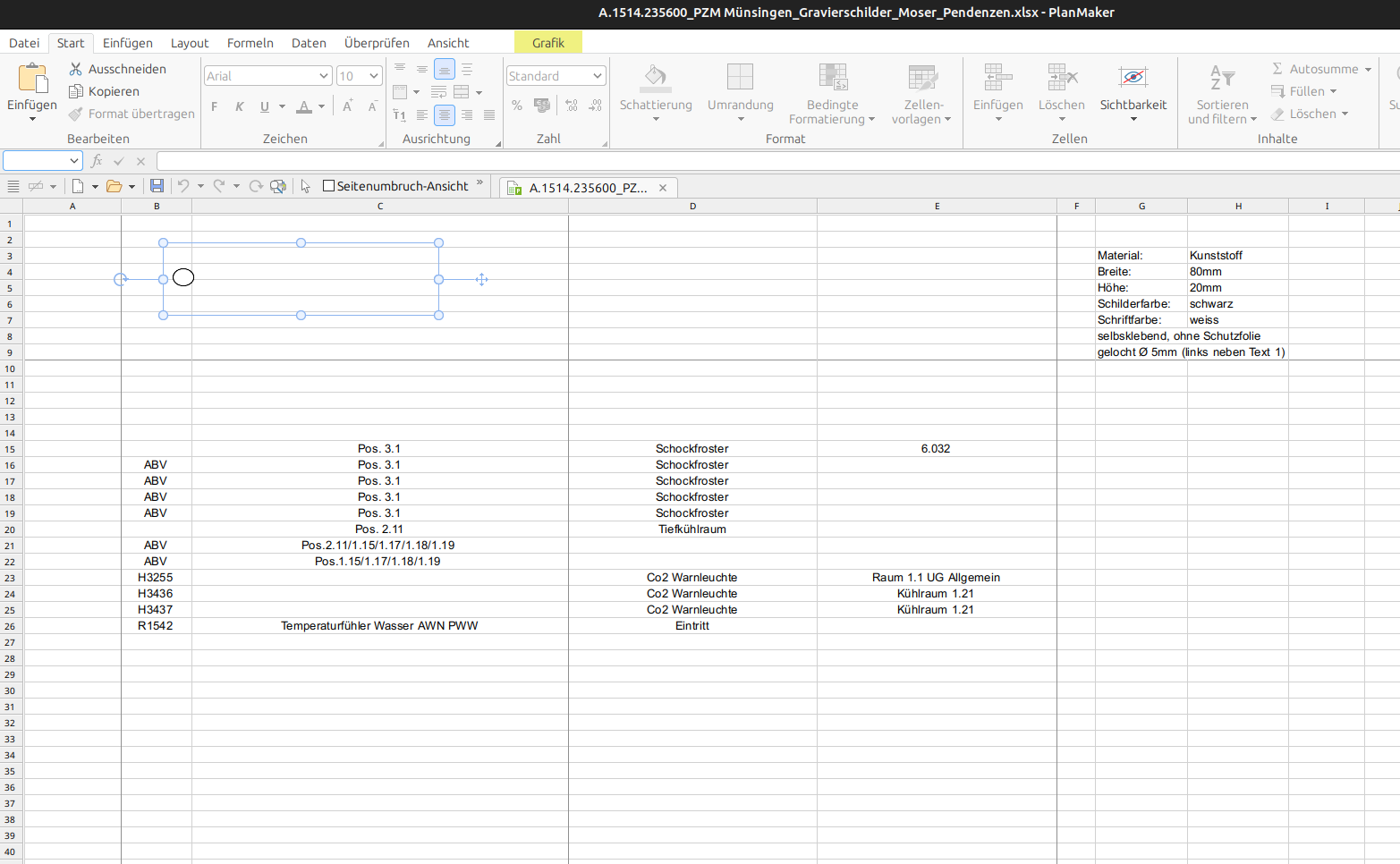This screenshot has width=1400, height=864.
Task: Switch to the Daten ribbon tab
Action: [x=309, y=43]
